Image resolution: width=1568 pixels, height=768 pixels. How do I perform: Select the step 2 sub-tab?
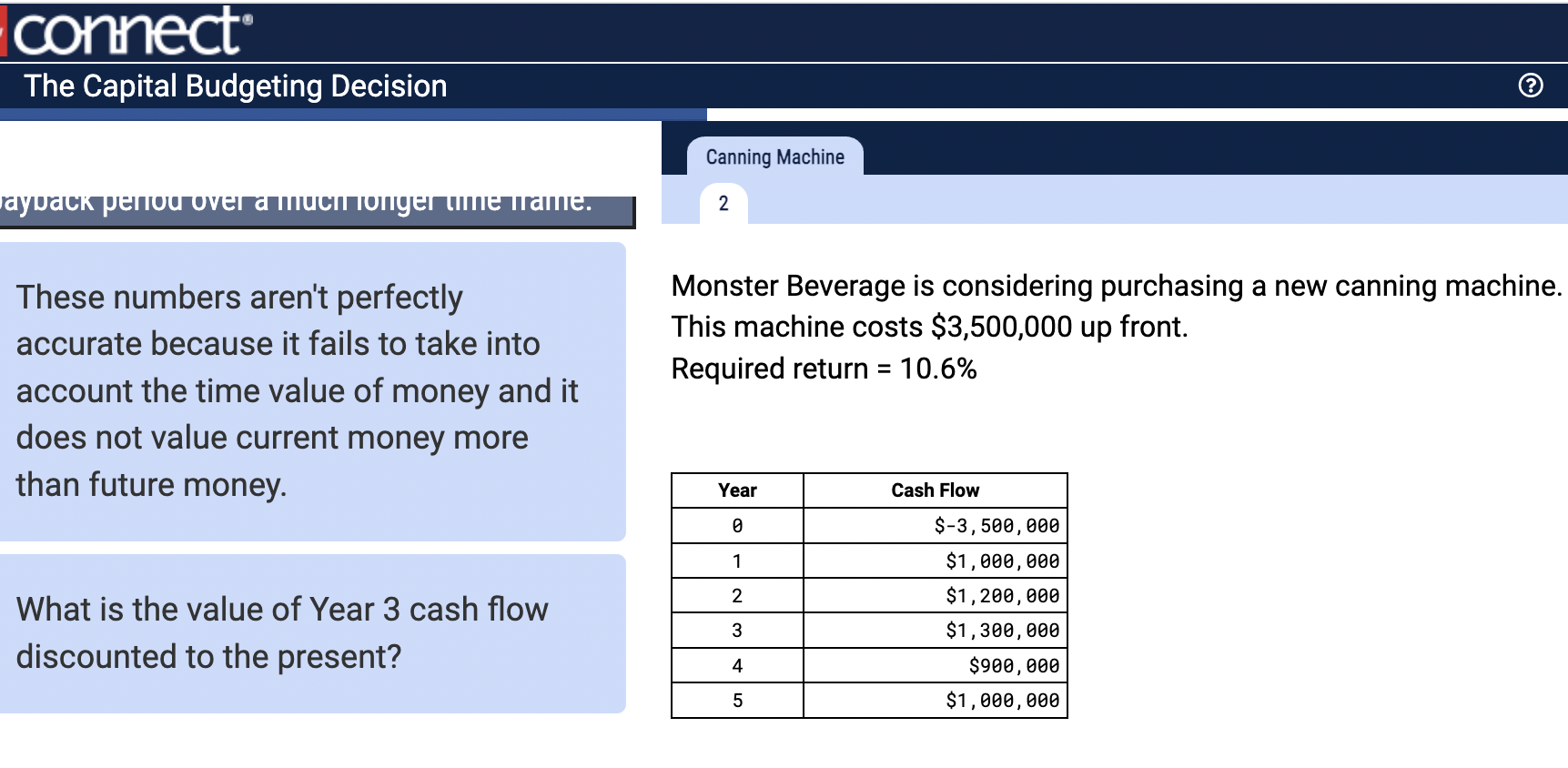(723, 204)
